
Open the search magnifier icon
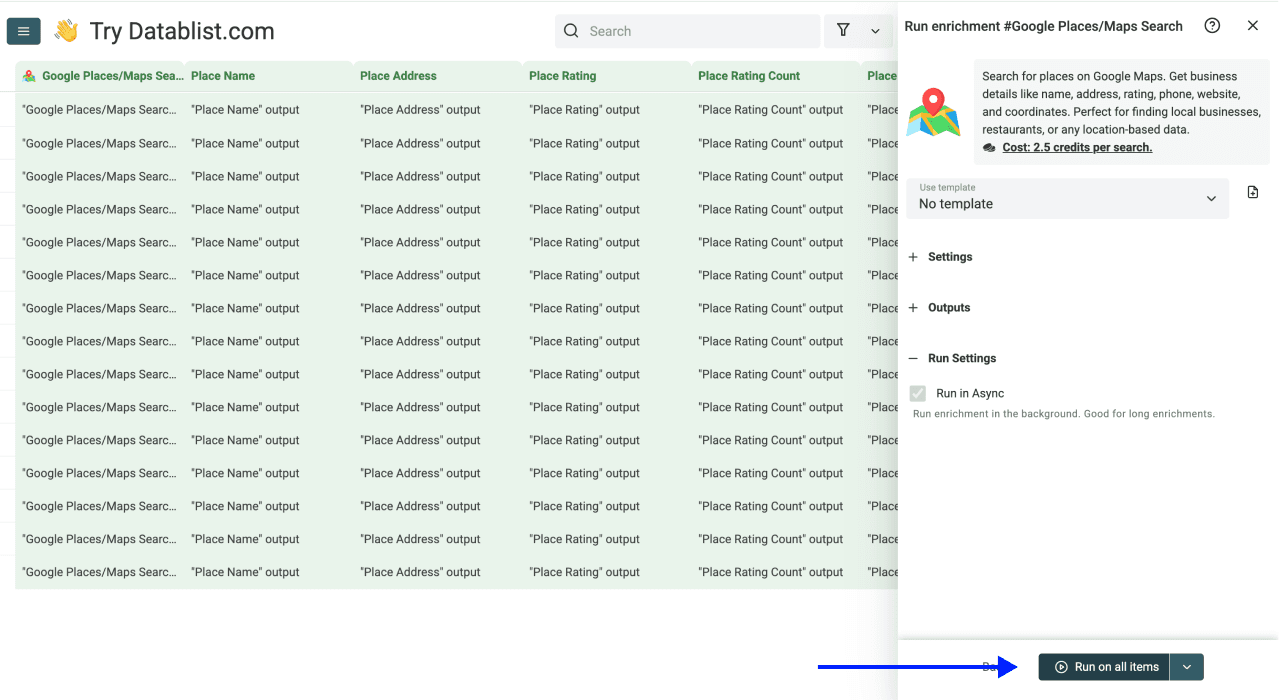point(570,31)
